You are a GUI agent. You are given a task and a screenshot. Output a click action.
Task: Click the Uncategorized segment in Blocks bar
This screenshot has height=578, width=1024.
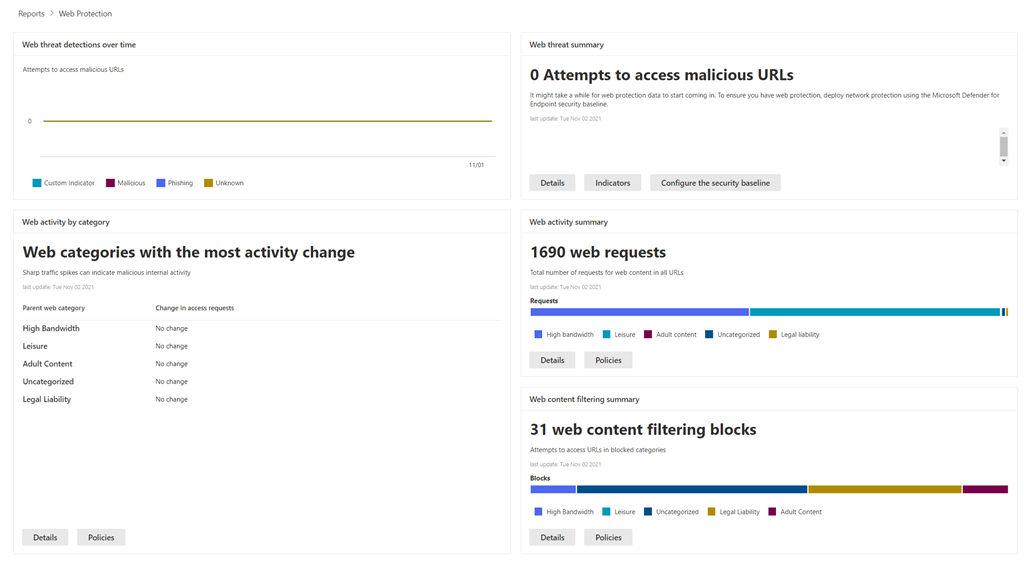tap(692, 489)
